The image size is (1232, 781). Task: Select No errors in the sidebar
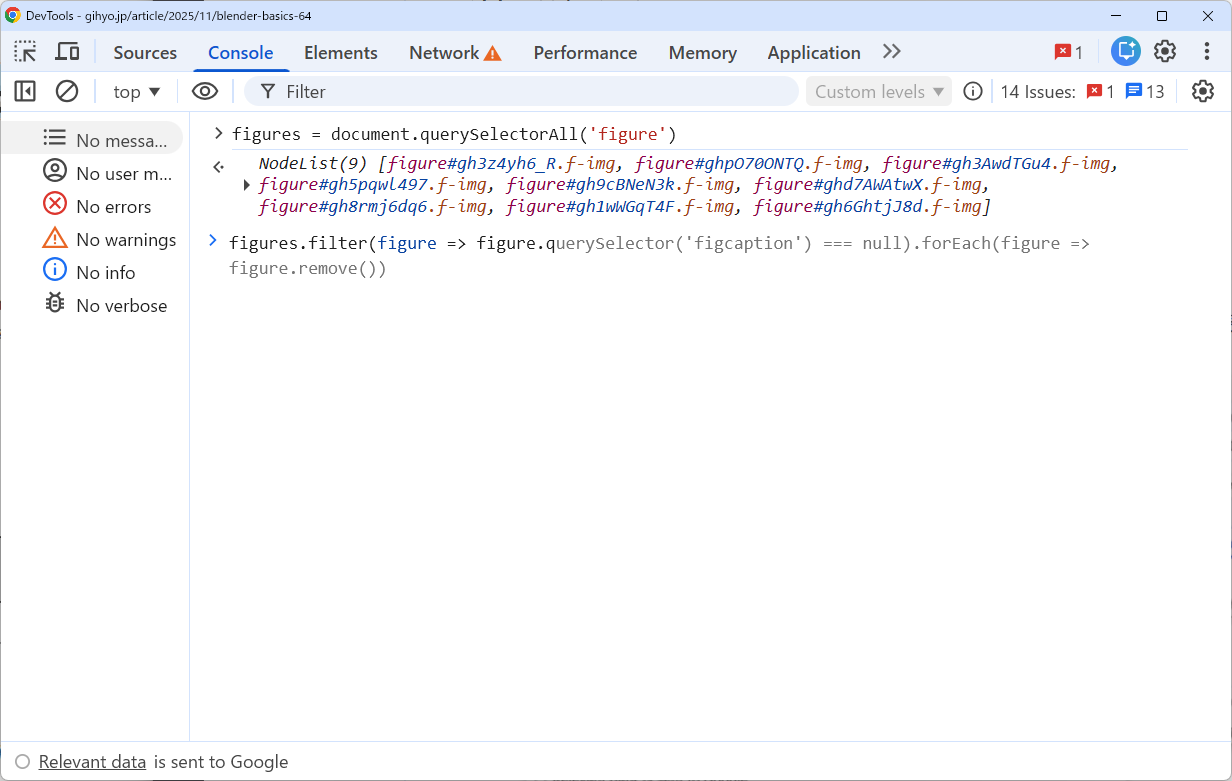coord(113,207)
